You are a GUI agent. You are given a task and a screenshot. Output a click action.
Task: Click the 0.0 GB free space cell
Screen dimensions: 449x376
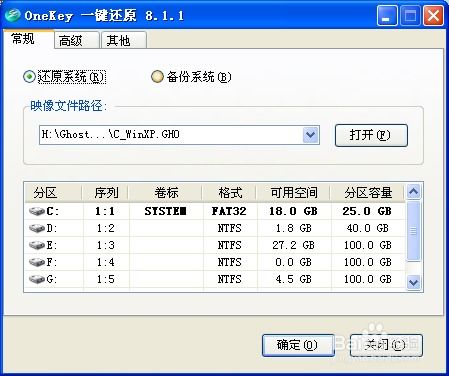click(x=293, y=262)
